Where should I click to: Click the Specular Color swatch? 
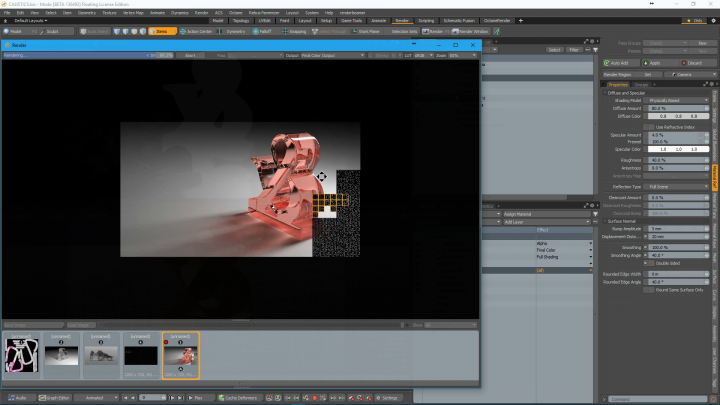pyautogui.click(x=679, y=148)
